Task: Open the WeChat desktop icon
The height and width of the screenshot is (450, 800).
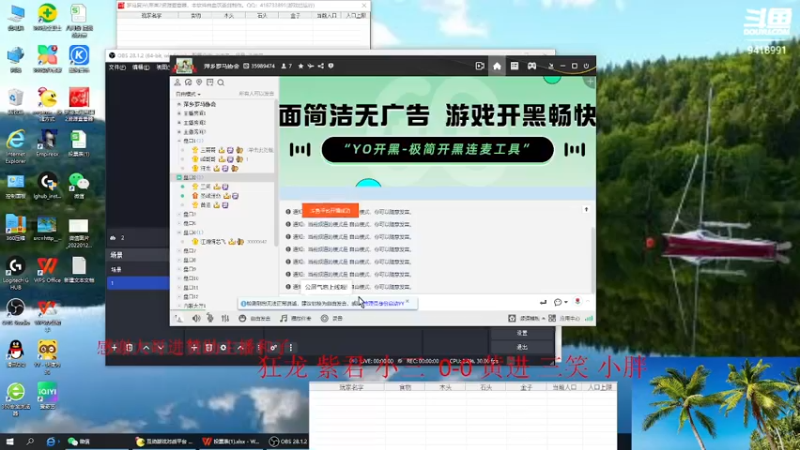Action: tap(79, 187)
